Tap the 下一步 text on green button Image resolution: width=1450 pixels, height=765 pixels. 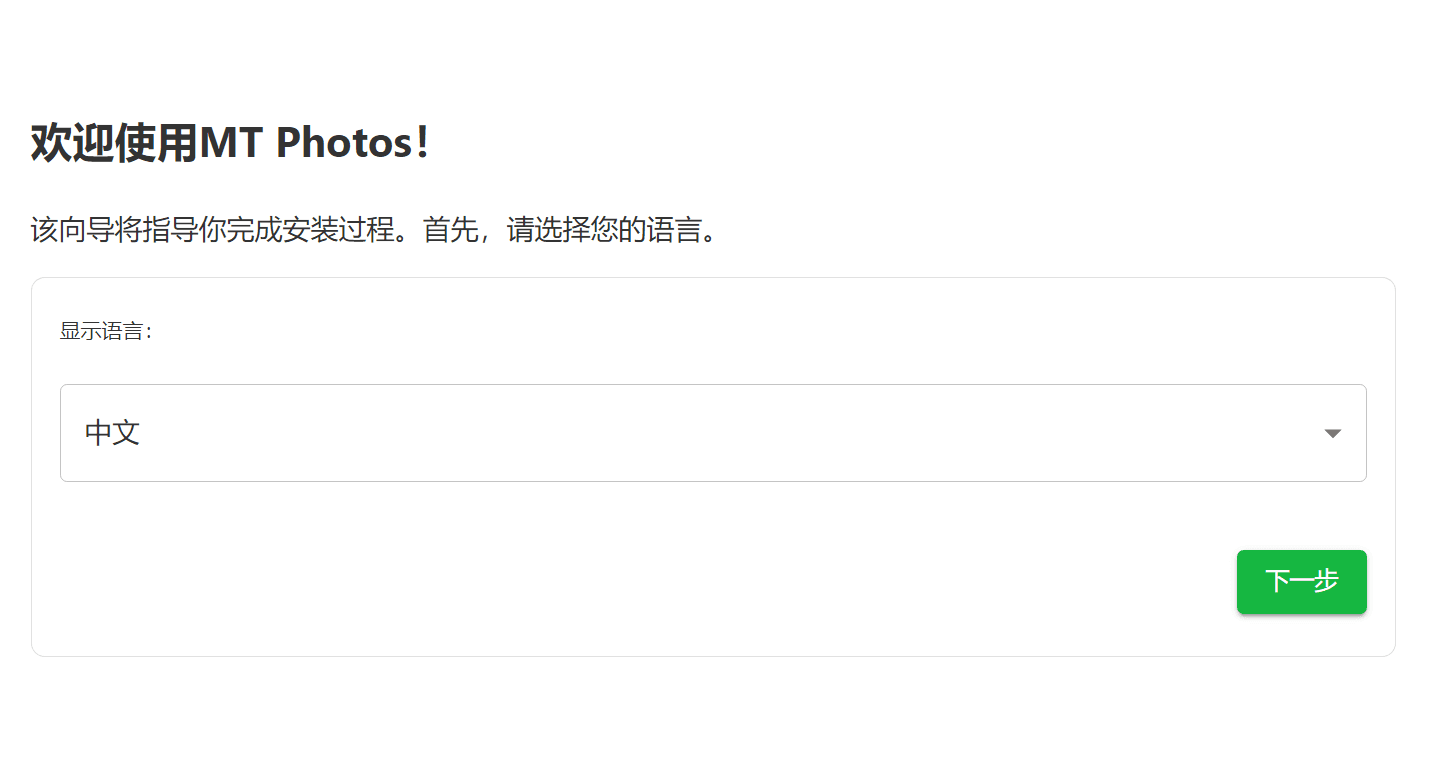click(1301, 581)
